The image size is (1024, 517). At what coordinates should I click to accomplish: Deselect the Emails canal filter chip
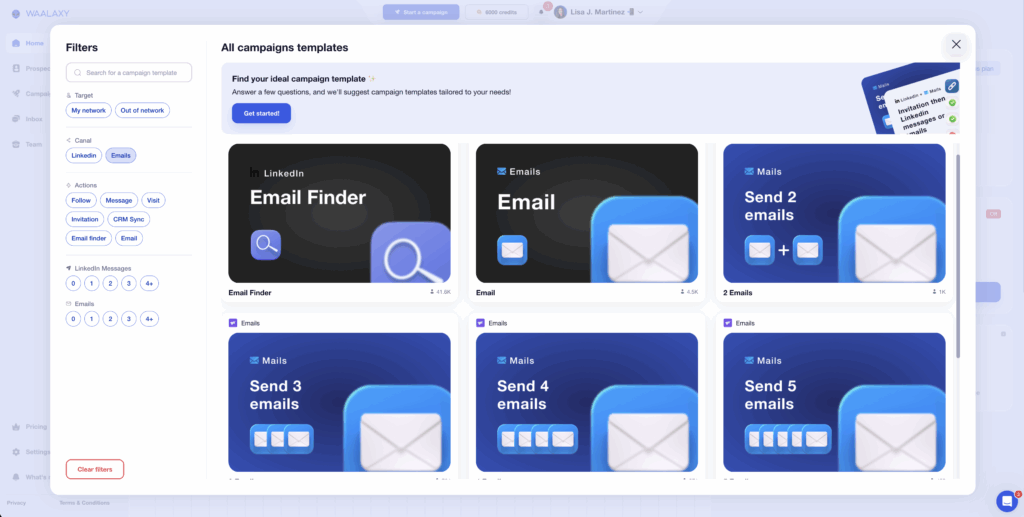121,155
